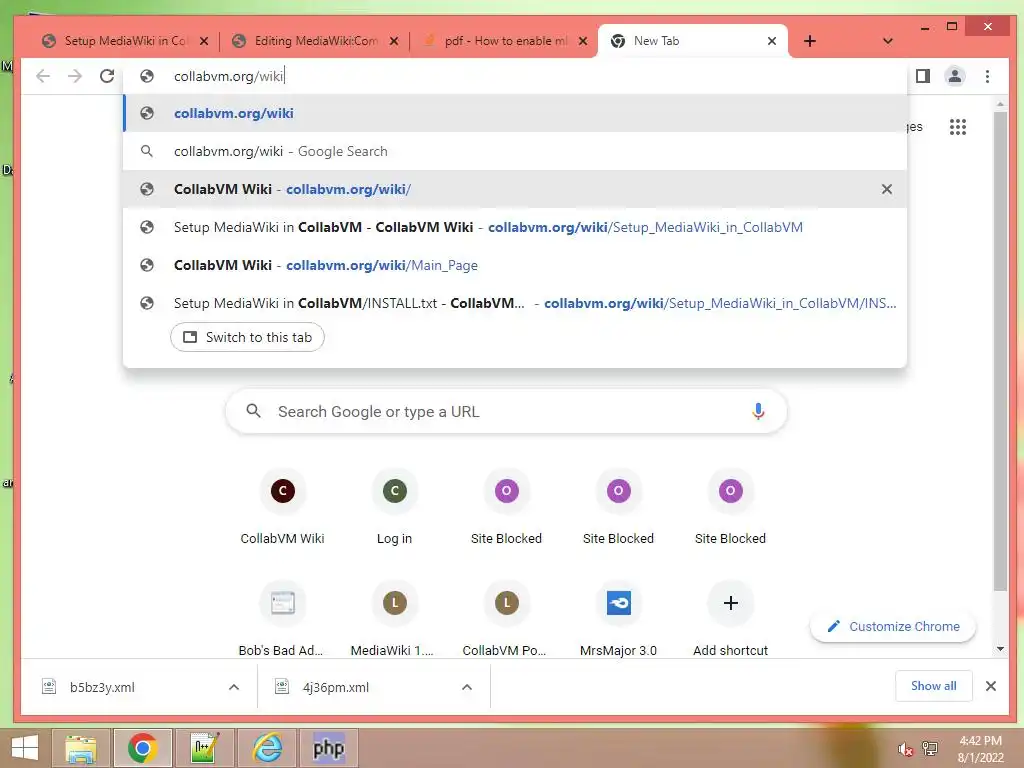Click Add shortcut plus tile
Viewport: 1024px width, 768px height.
point(730,620)
